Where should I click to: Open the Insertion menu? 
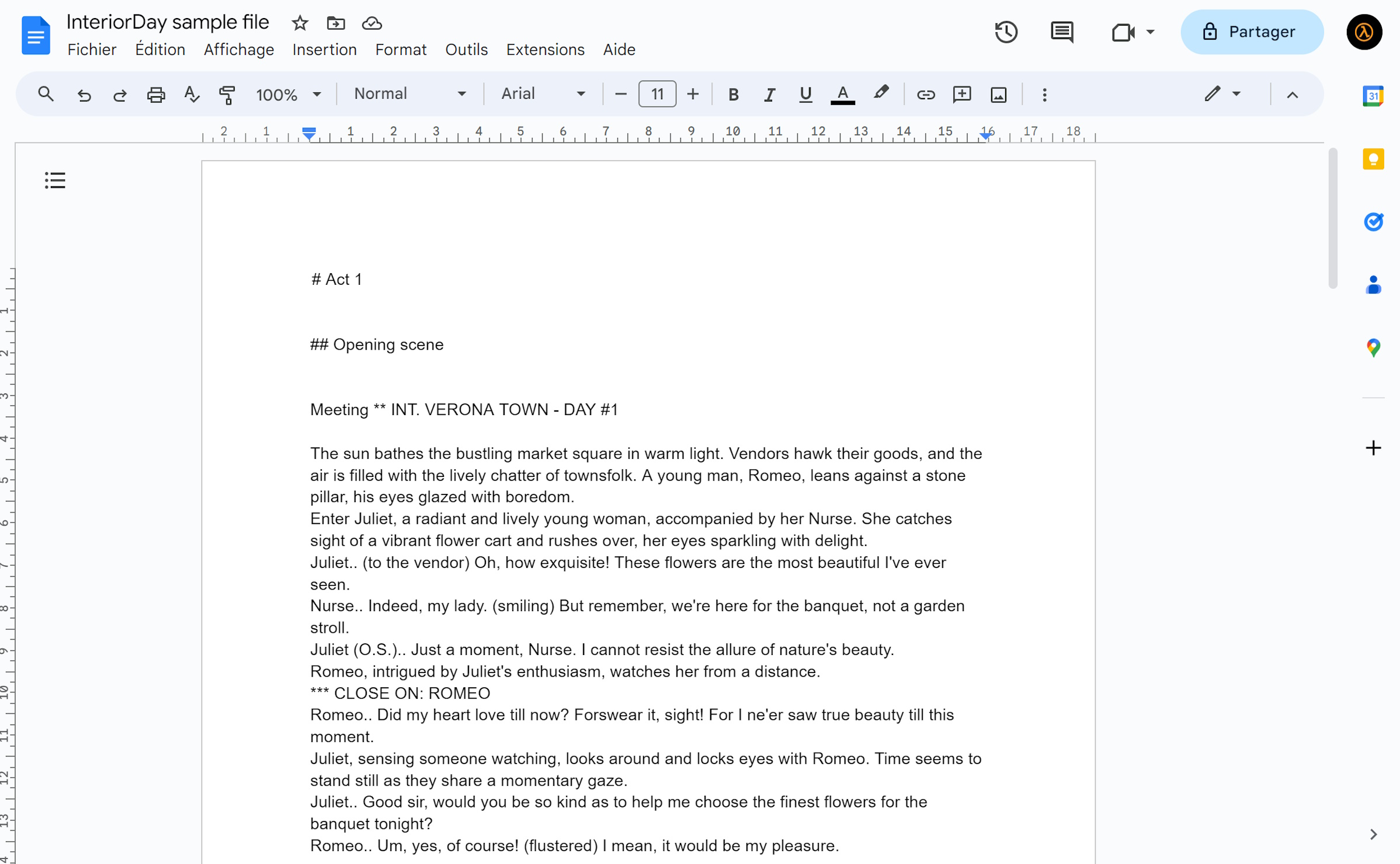[x=324, y=50]
